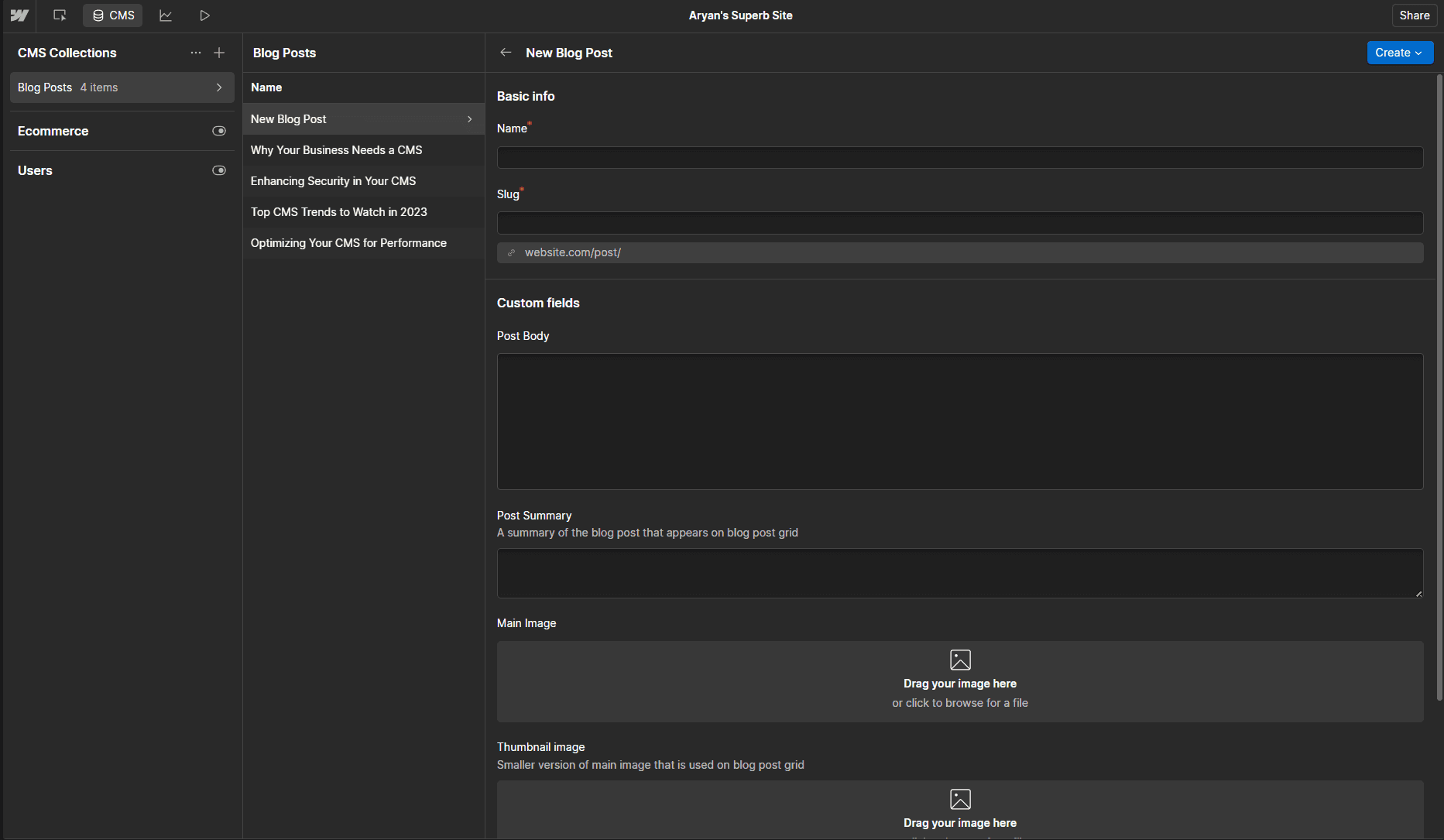
Task: Select the Blog Posts collection row
Action: (x=122, y=87)
